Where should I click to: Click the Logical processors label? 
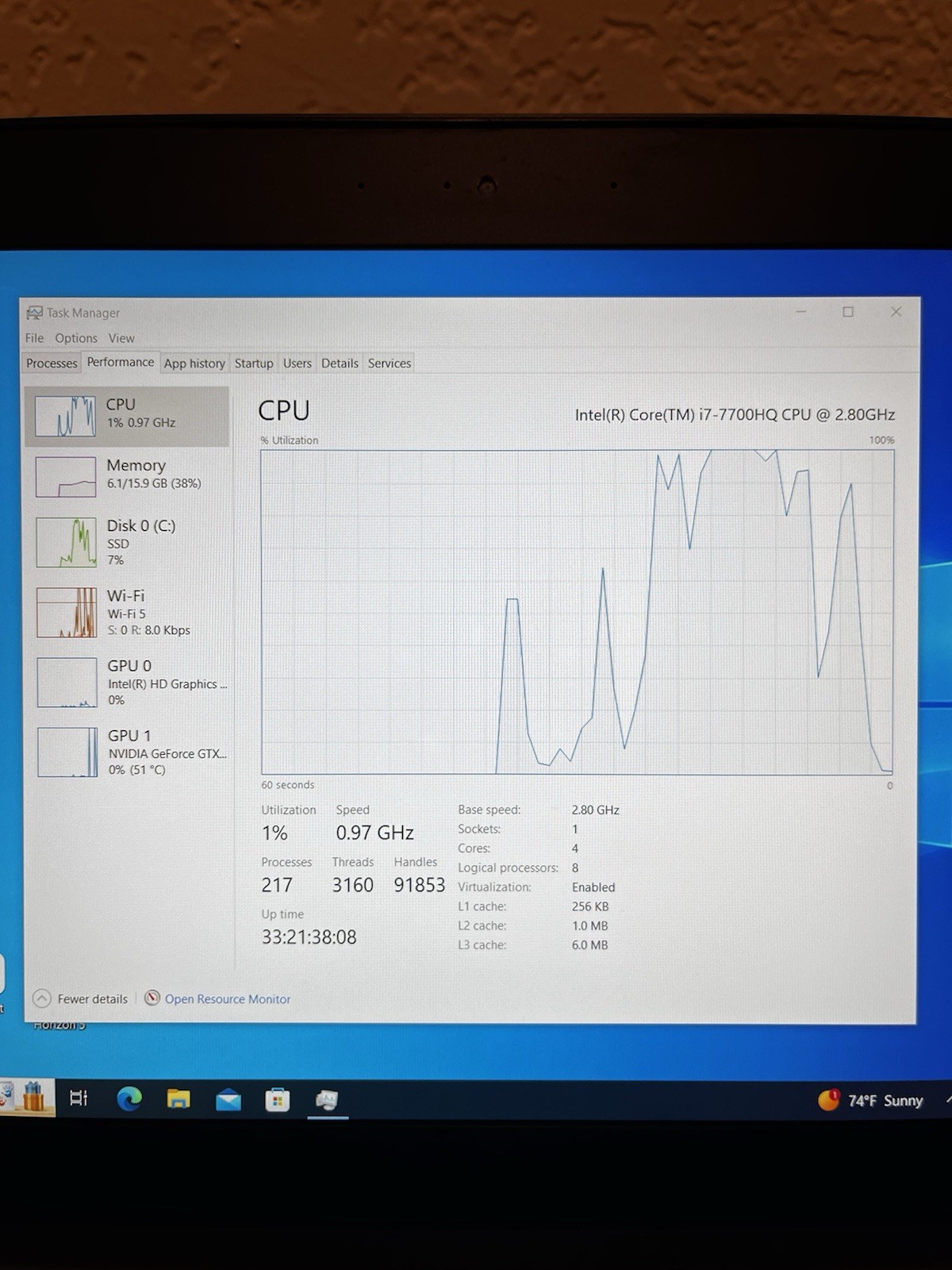click(508, 868)
